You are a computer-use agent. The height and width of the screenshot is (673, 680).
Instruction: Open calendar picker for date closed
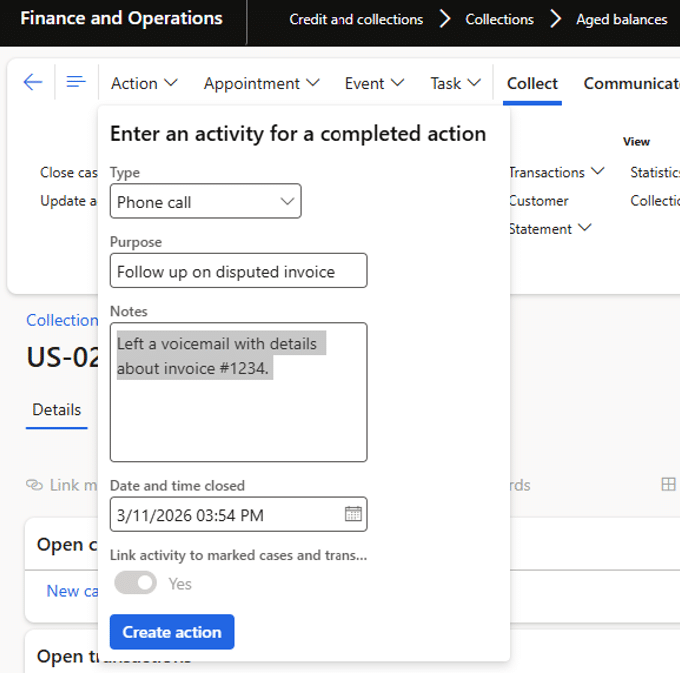tap(353, 514)
